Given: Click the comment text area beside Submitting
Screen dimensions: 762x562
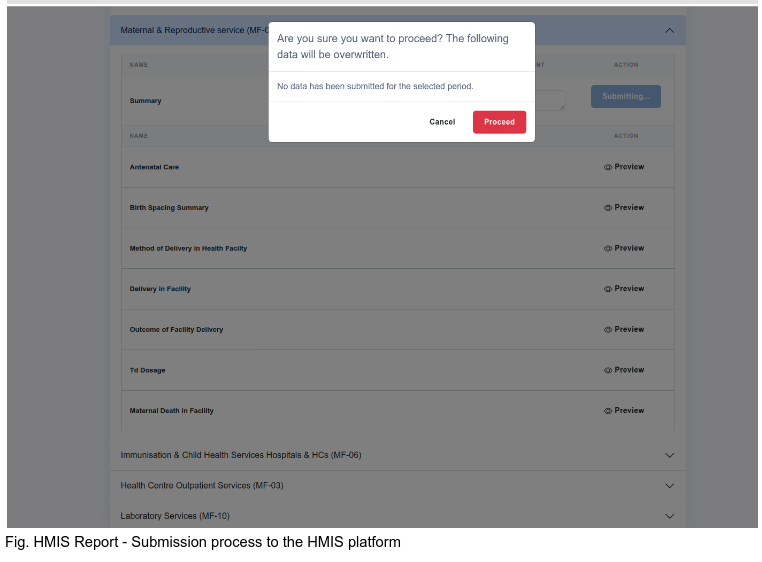Looking at the screenshot, I should 550,100.
